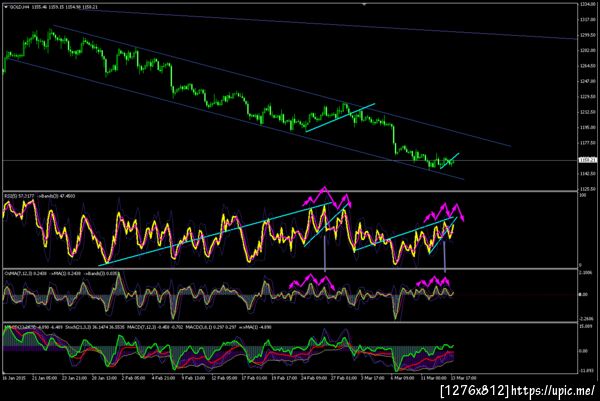Click the chart shift marker on the top edge
The image size is (600, 401).
(364, 4)
